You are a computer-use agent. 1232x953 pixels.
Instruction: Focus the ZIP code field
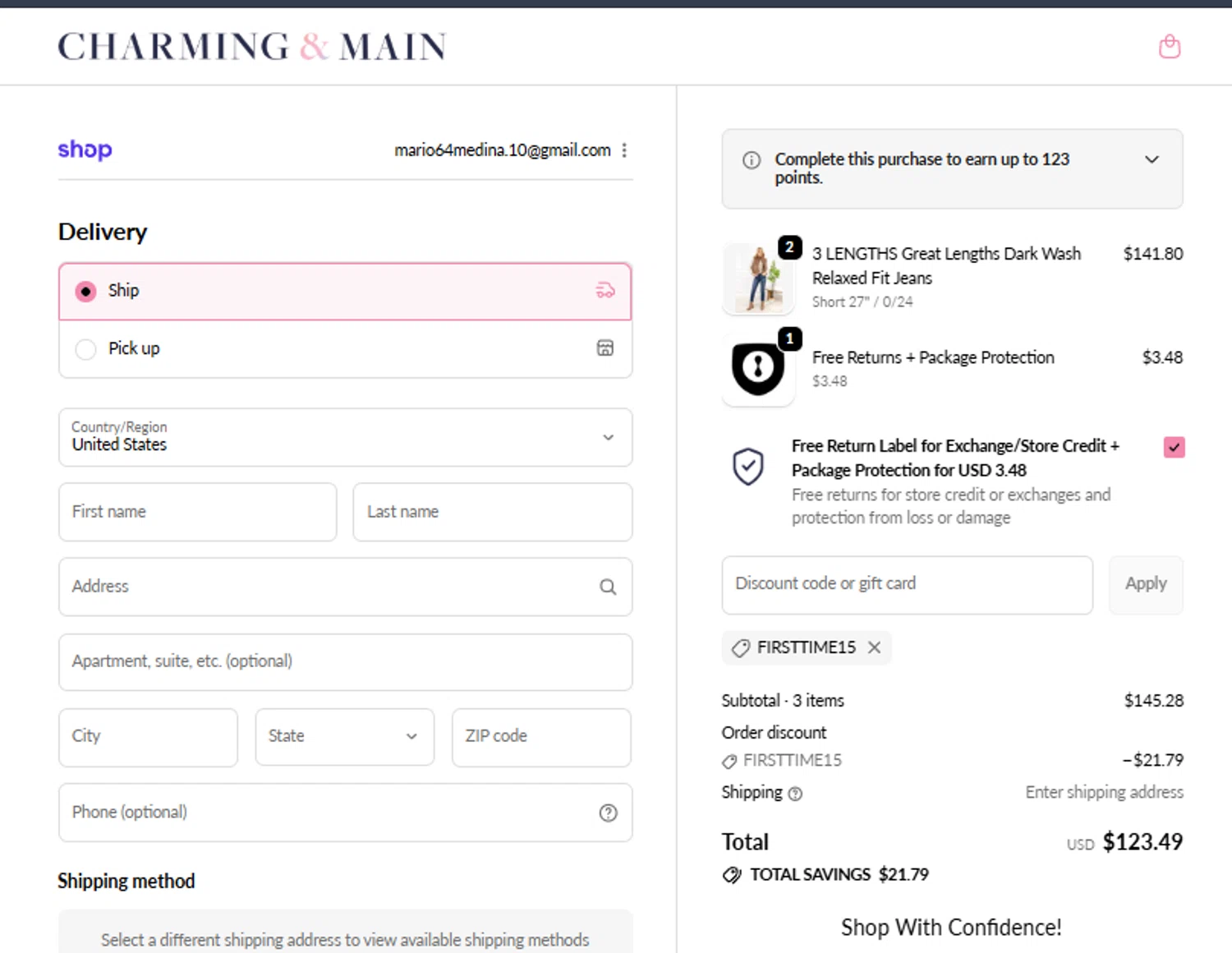(x=541, y=737)
